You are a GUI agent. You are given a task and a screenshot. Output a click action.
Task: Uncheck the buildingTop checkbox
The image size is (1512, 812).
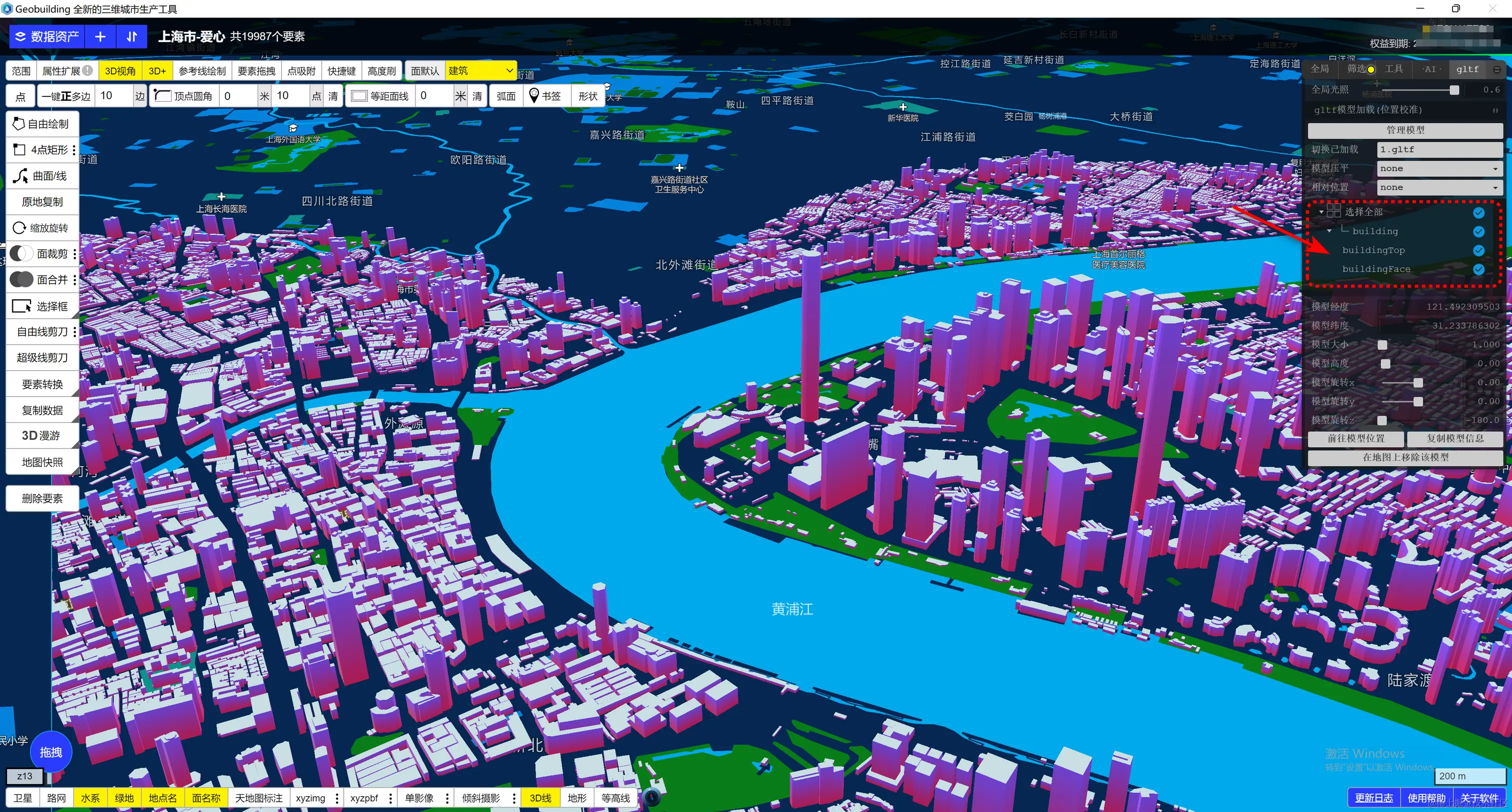pyautogui.click(x=1478, y=250)
